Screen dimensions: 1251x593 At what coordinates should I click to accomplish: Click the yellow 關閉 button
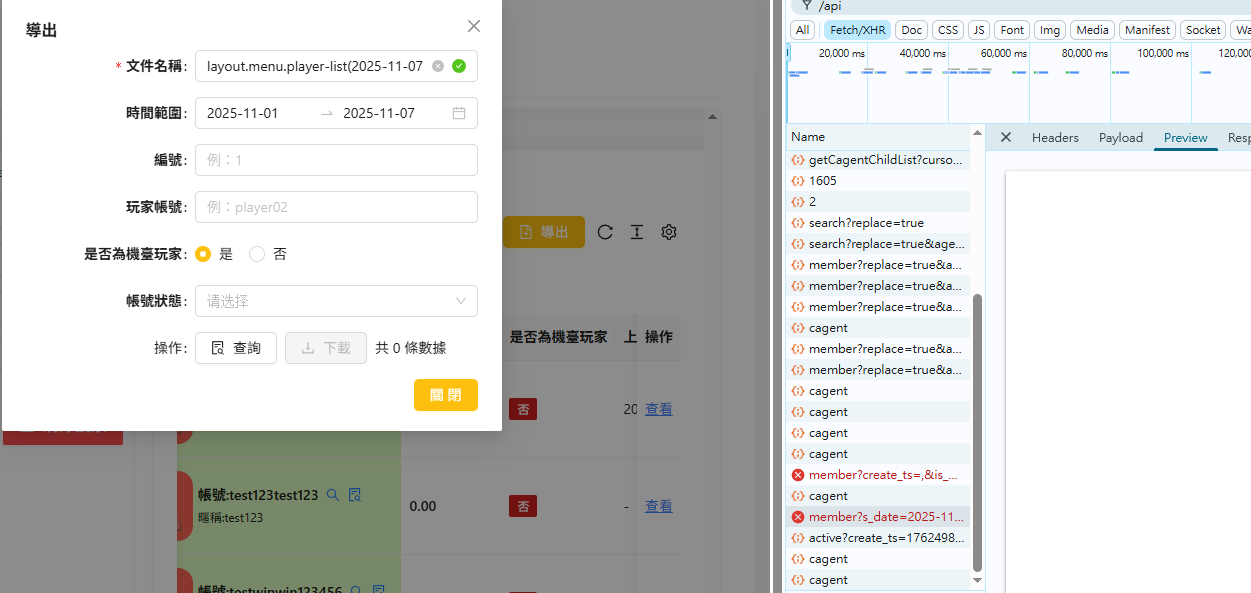(x=446, y=395)
